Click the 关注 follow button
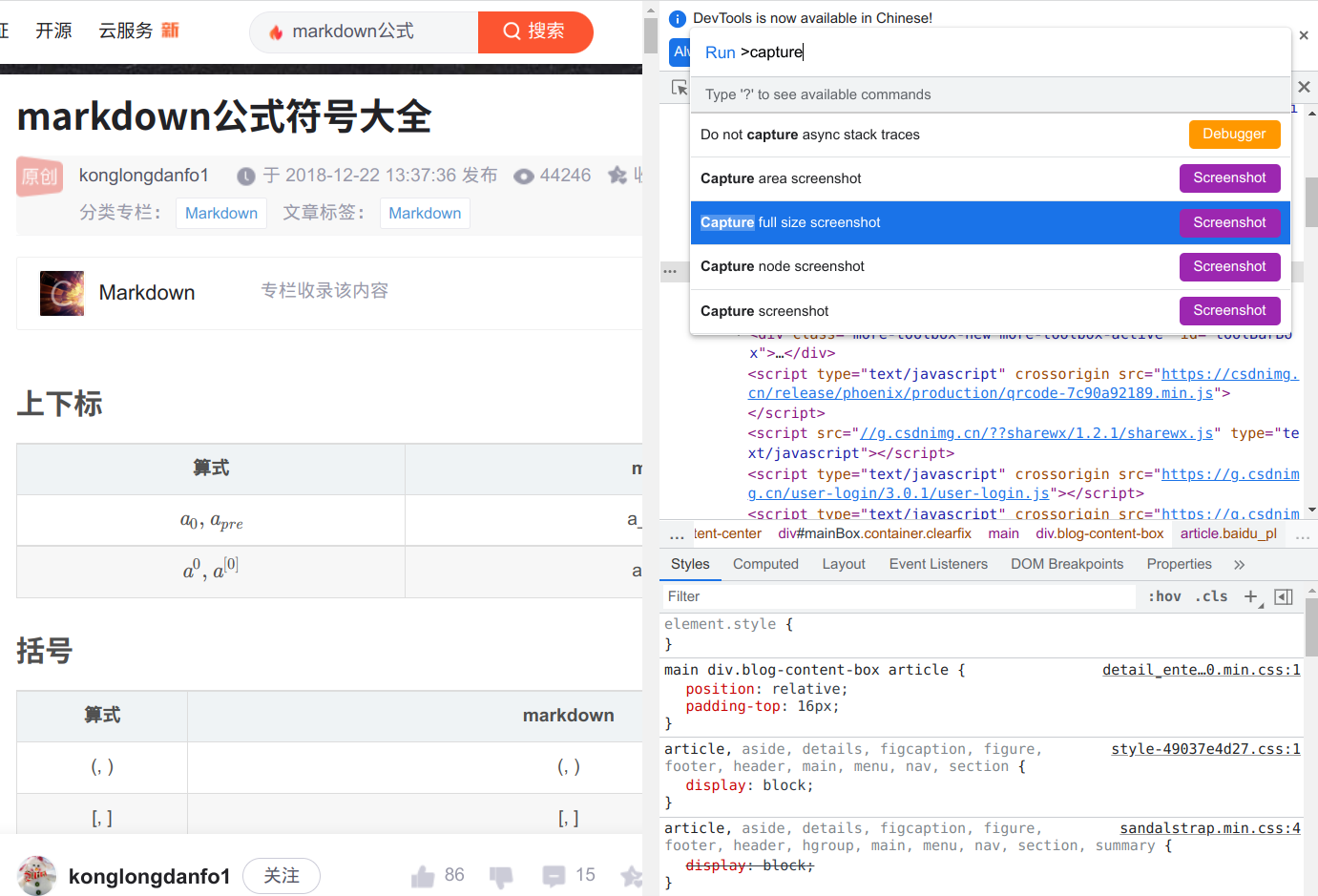 282,876
